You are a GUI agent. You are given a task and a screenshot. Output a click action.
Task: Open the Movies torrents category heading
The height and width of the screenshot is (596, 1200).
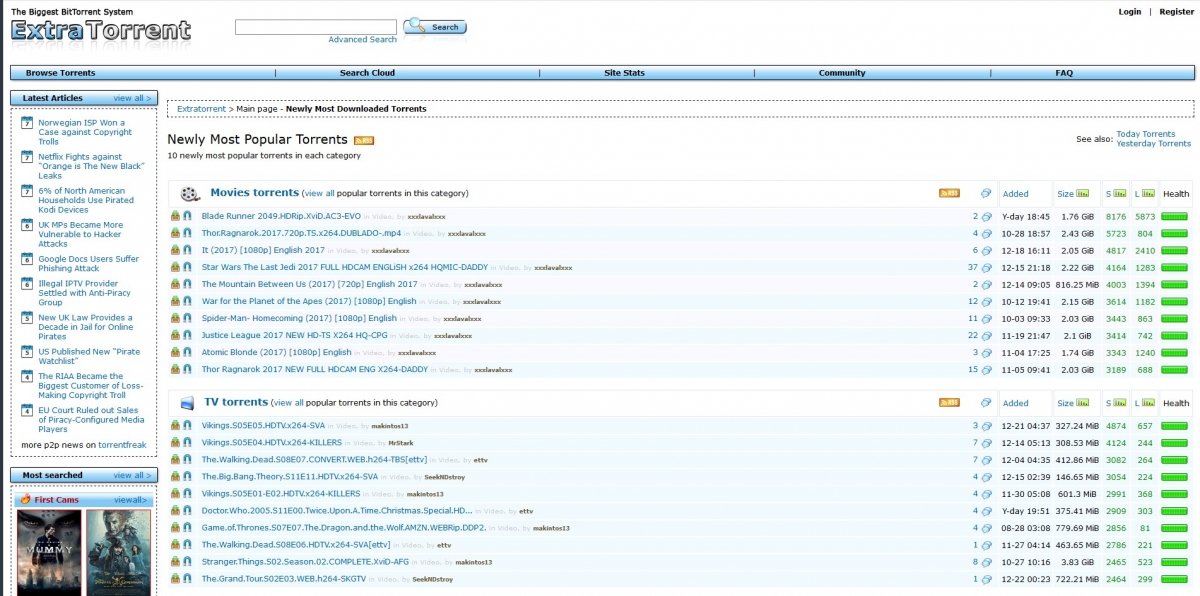pyautogui.click(x=254, y=192)
